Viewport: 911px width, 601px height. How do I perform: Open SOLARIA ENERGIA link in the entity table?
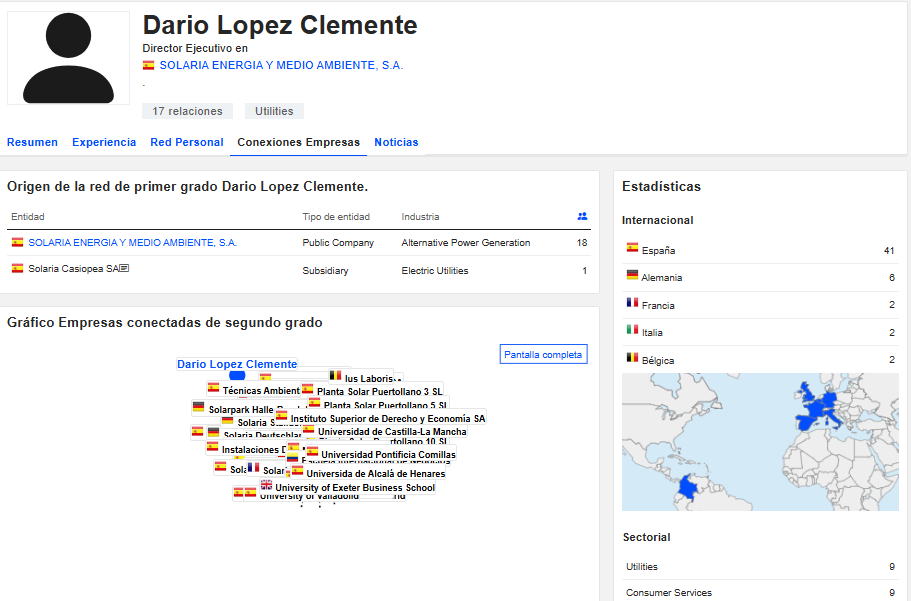132,242
